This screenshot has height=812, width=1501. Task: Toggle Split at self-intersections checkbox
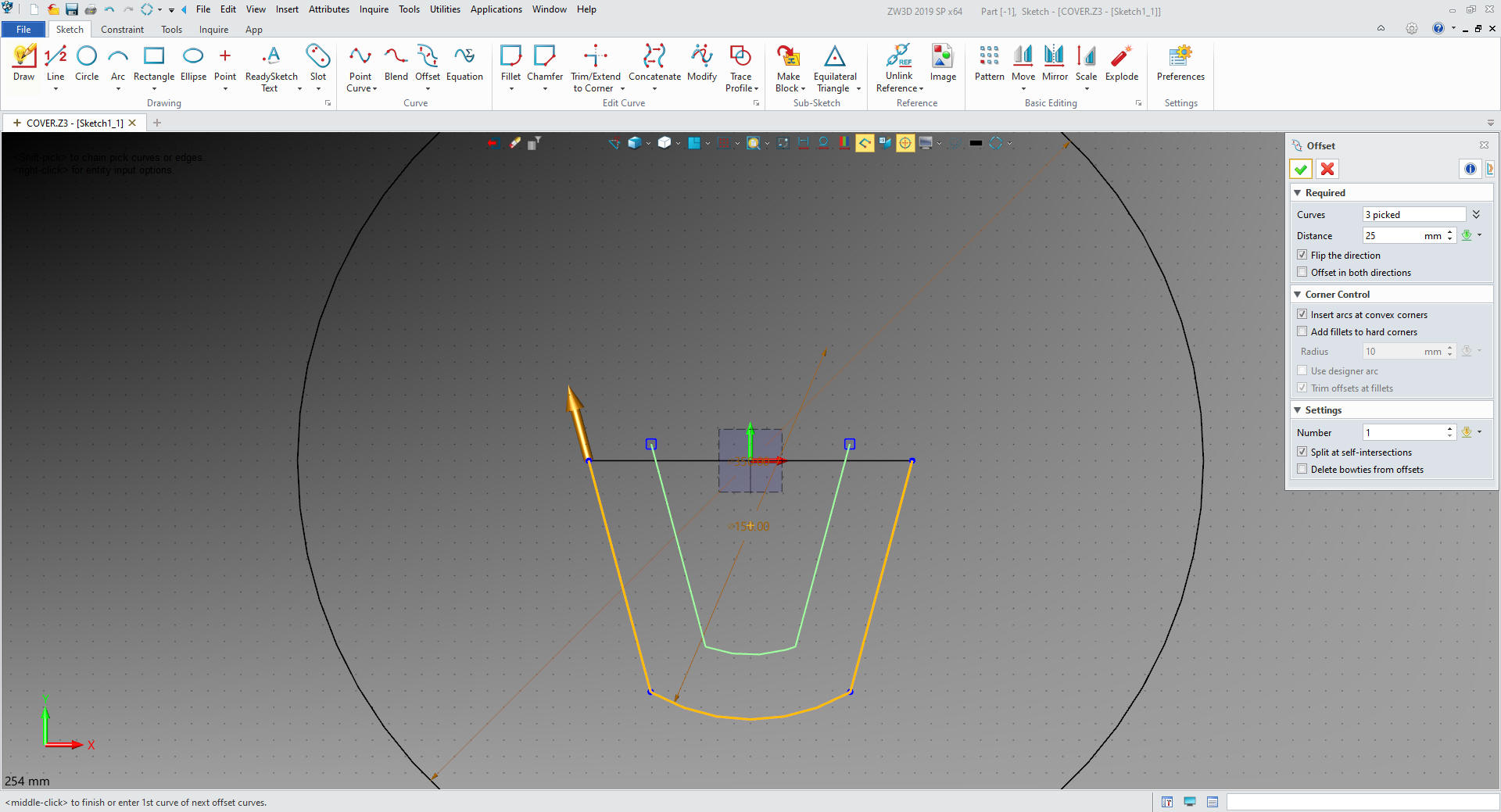1302,452
